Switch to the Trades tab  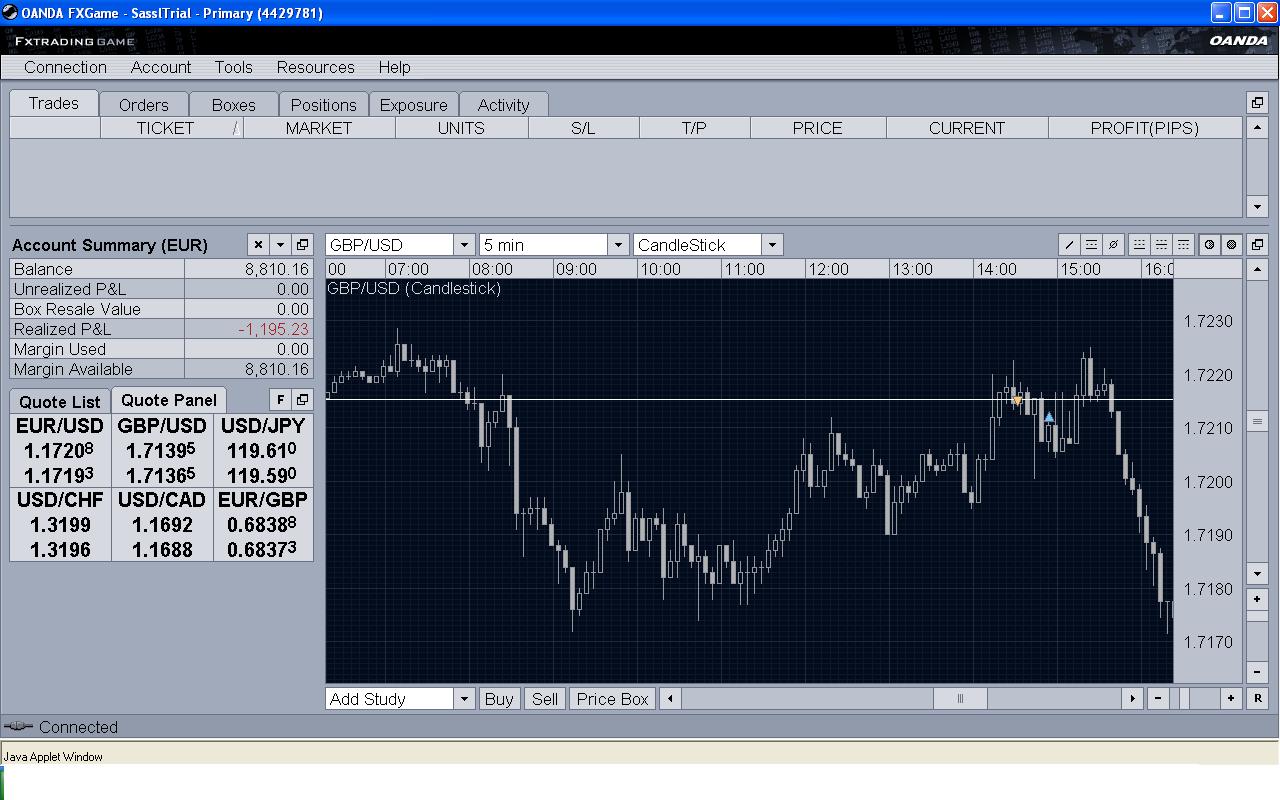(54, 103)
